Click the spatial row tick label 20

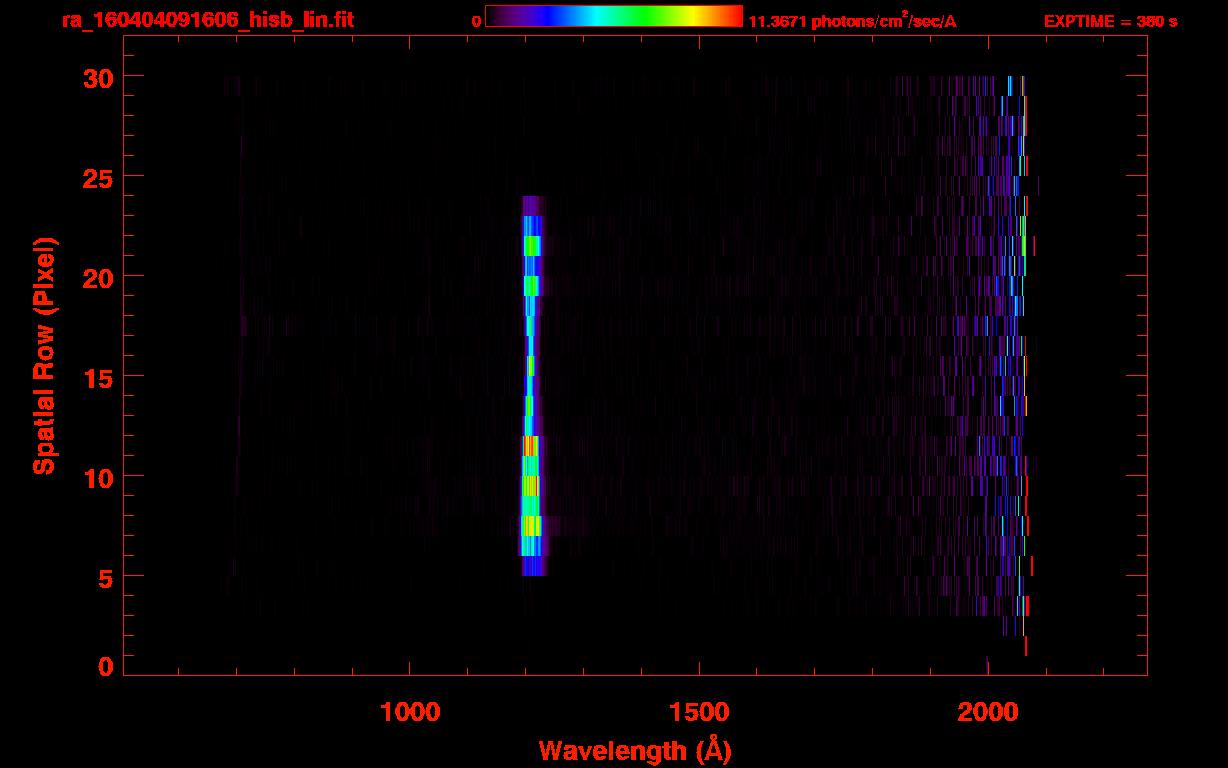(x=98, y=277)
